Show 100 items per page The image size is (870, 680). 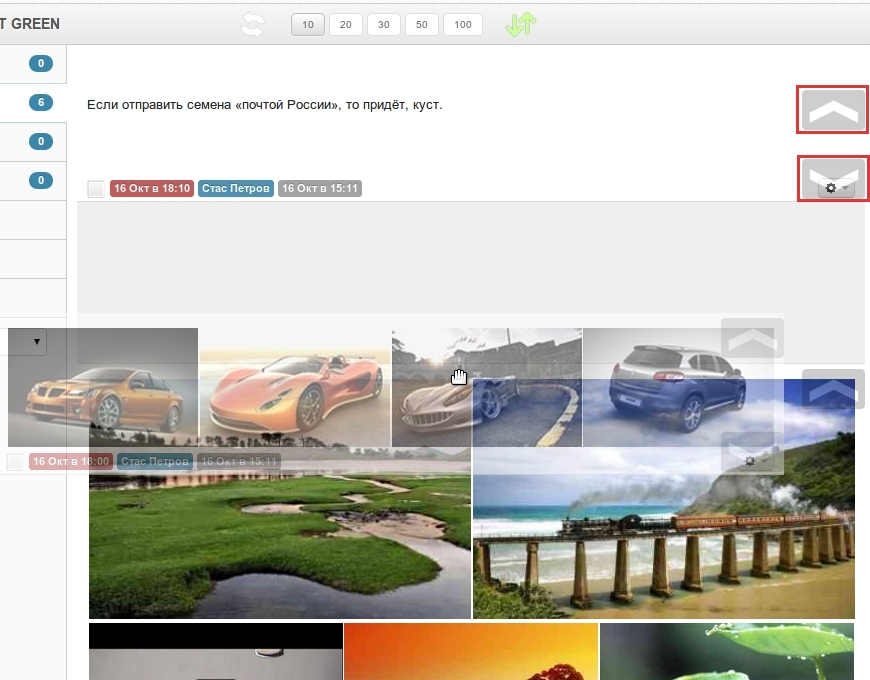[x=462, y=25]
